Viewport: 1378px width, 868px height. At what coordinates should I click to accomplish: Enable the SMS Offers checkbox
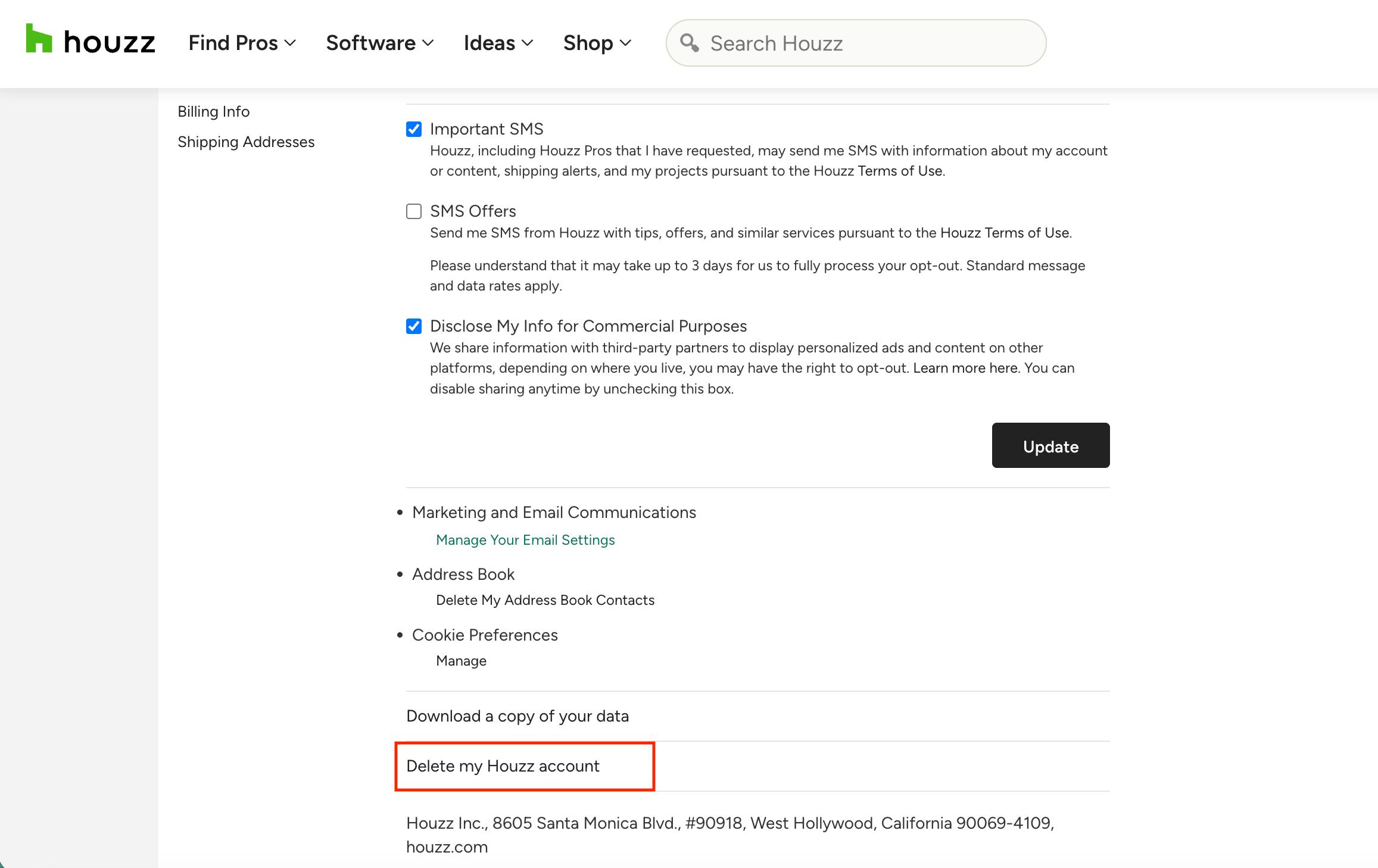point(414,211)
